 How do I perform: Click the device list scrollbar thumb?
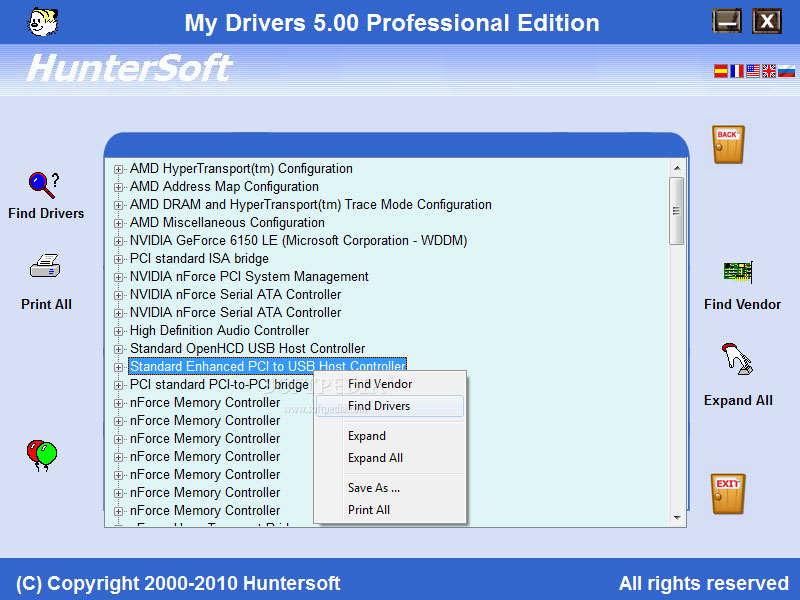pyautogui.click(x=677, y=211)
